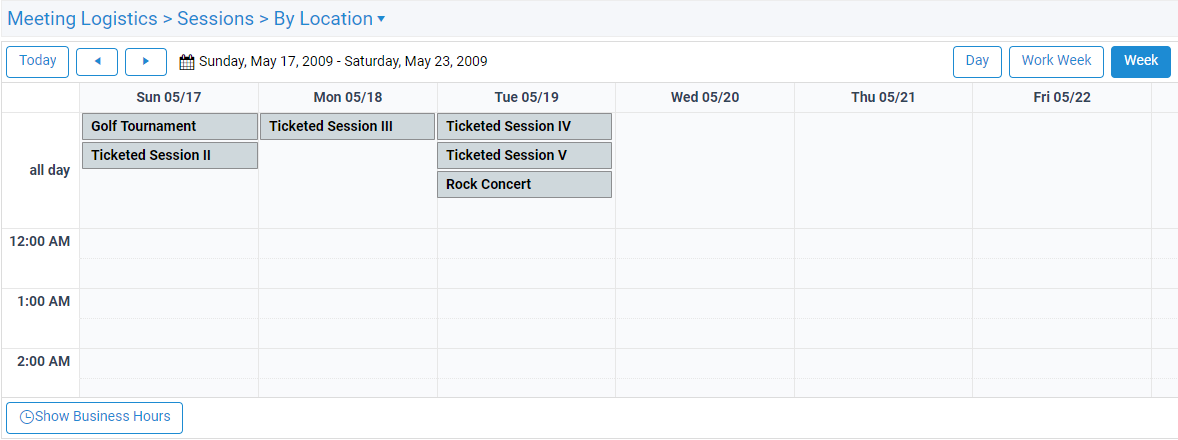Open the Ticketed Session IV event
Viewport: 1178px width, 440px height.
coord(524,126)
